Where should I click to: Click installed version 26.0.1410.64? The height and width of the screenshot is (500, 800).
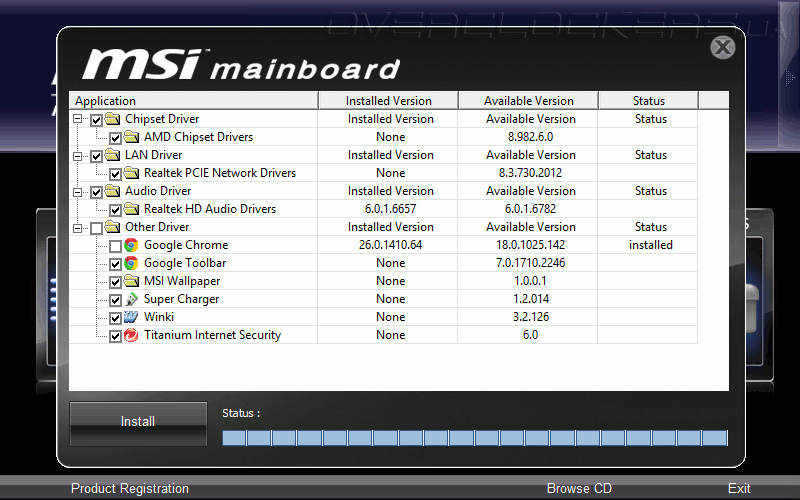(390, 245)
